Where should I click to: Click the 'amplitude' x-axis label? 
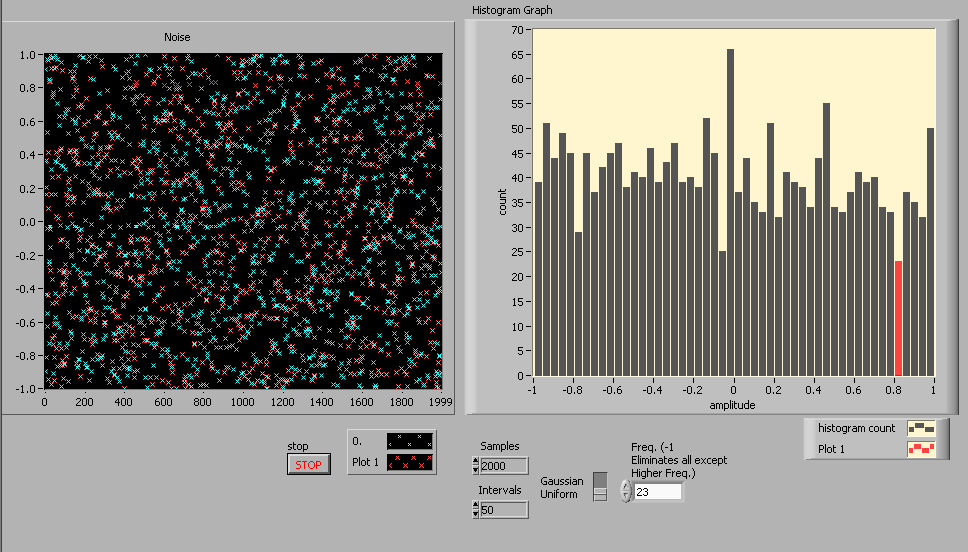pyautogui.click(x=732, y=405)
